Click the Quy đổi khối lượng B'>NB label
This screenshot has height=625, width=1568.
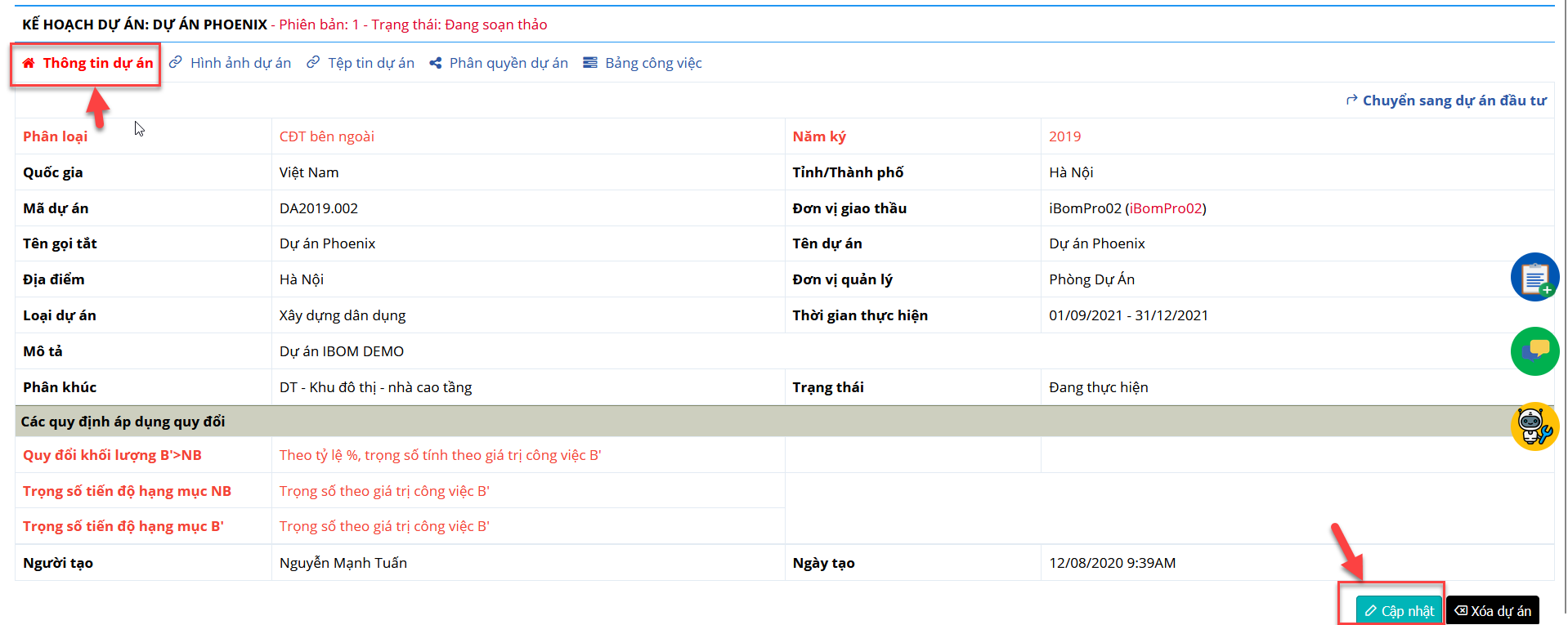(x=112, y=455)
